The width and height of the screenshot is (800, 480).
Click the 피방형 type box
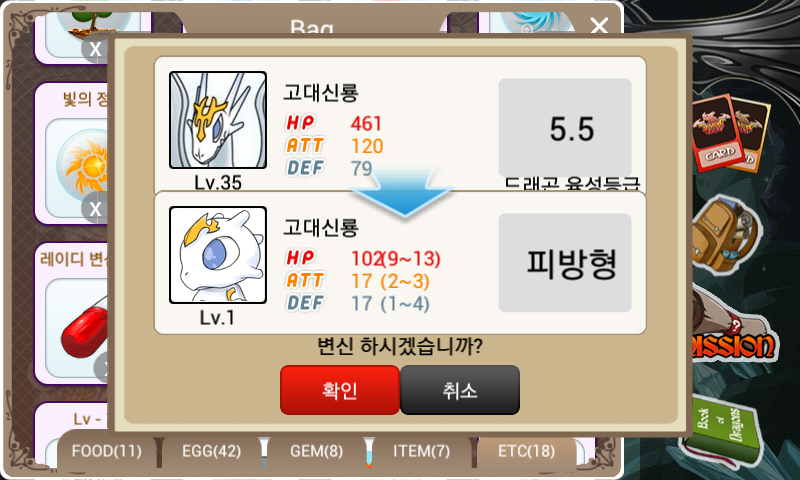(565, 263)
